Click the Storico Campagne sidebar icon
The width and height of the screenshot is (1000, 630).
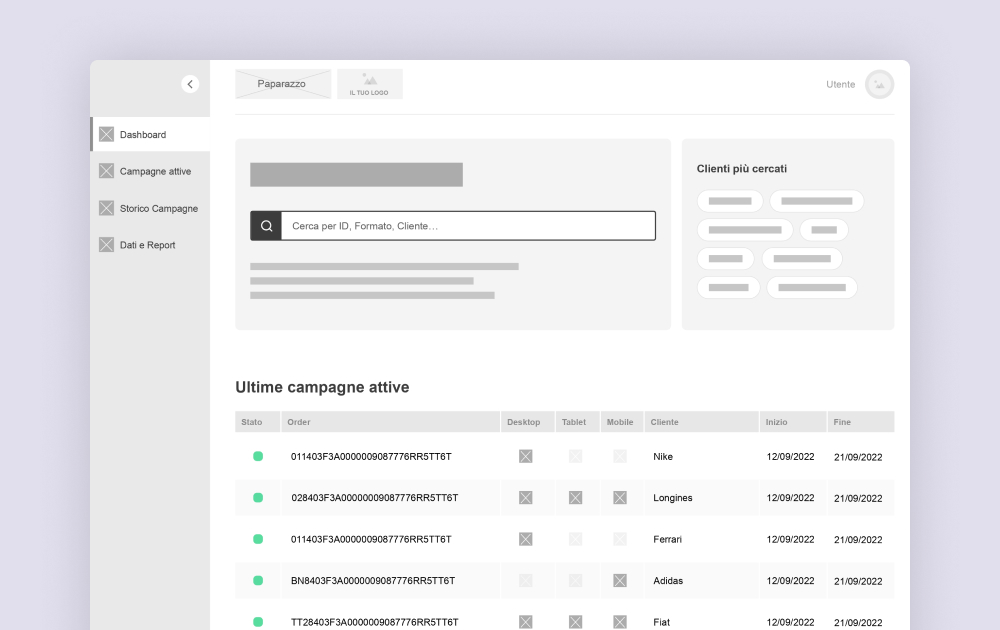pos(106,208)
